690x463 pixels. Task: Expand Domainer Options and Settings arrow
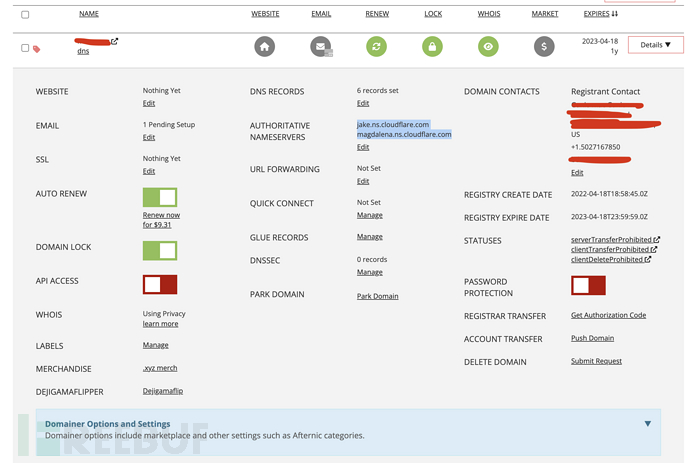(x=648, y=423)
